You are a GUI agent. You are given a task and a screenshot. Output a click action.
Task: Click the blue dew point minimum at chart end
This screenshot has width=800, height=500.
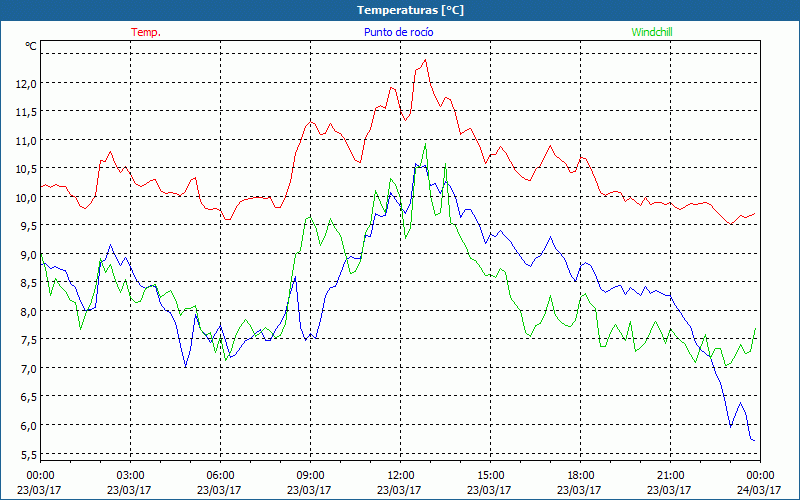tap(754, 440)
